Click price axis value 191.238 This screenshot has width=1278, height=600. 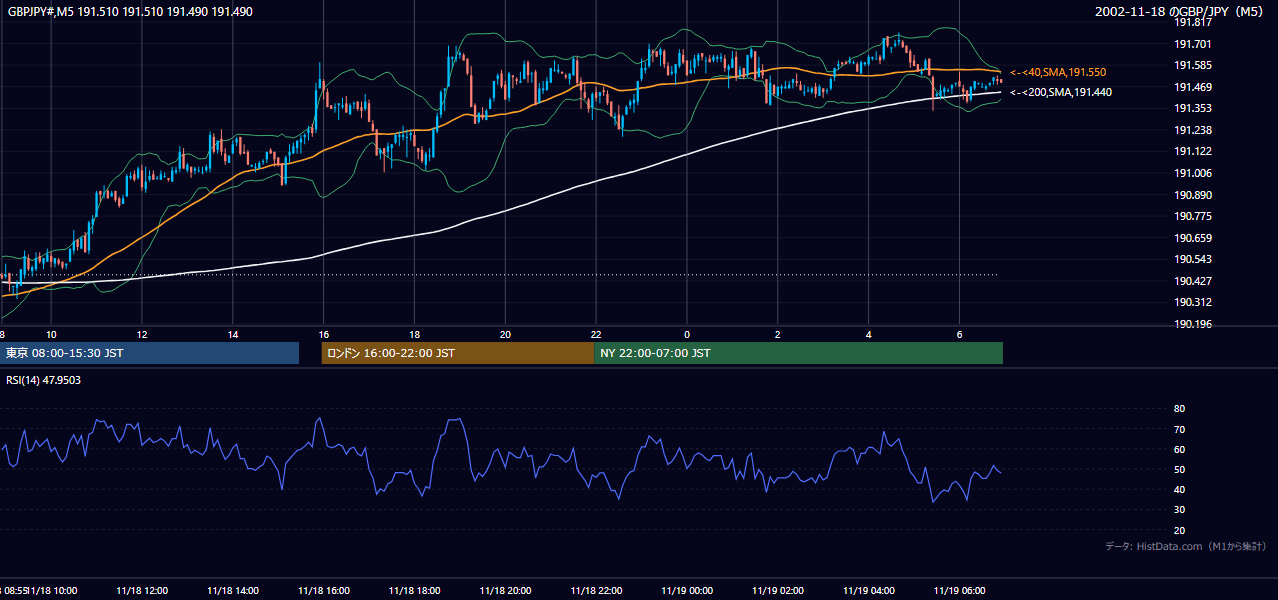(1192, 130)
